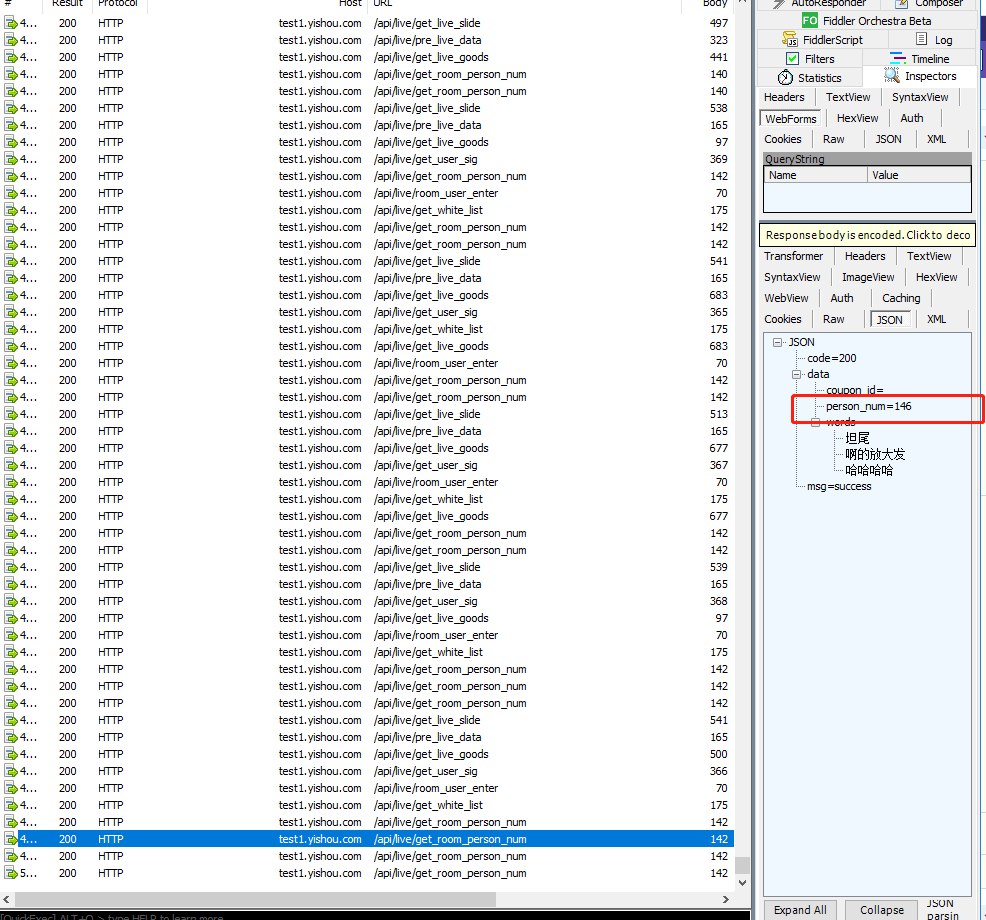Click session icon of the body 513 row
Viewport: 986px width, 920px height.
click(11, 414)
